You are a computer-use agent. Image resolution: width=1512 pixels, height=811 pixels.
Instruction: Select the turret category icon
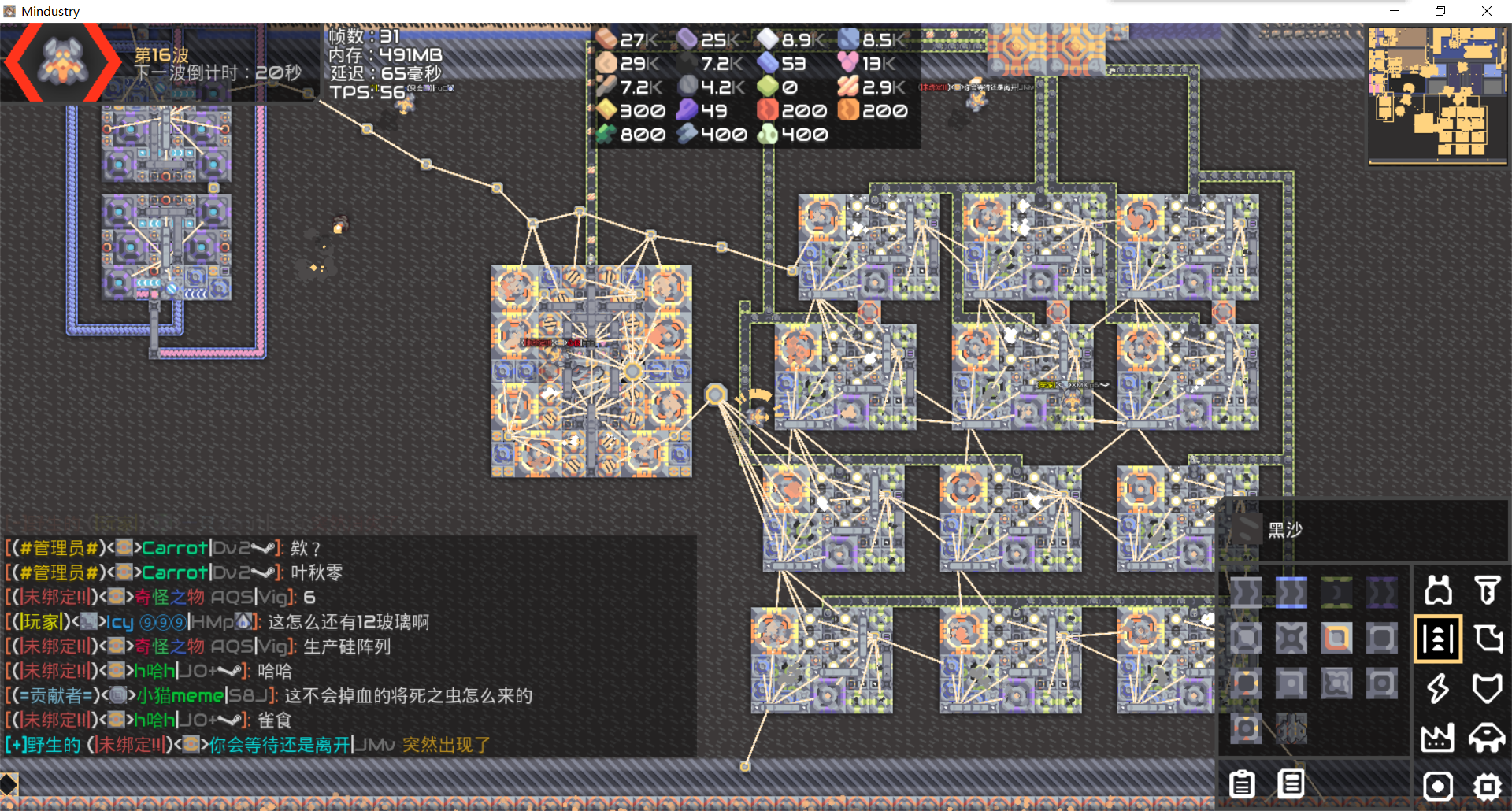pyautogui.click(x=1438, y=590)
